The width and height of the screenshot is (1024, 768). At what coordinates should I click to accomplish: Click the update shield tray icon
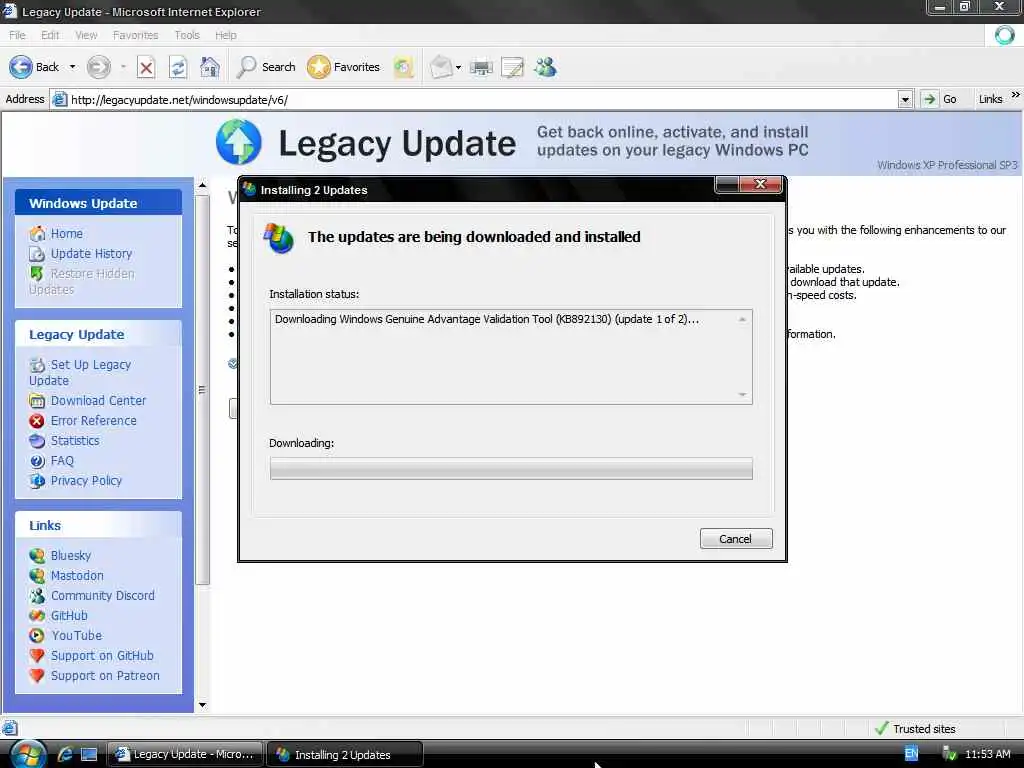coord(949,754)
